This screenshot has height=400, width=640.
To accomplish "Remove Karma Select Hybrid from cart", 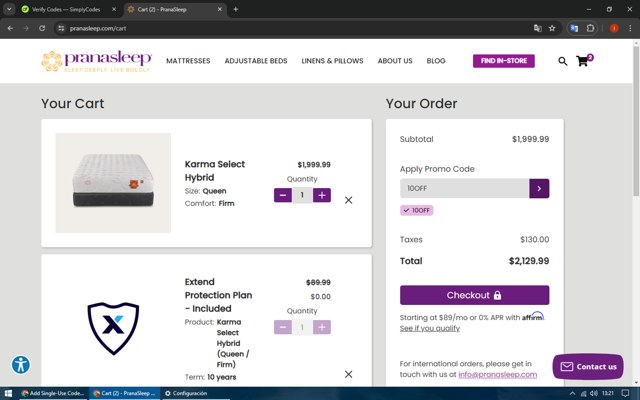I will pyautogui.click(x=348, y=200).
